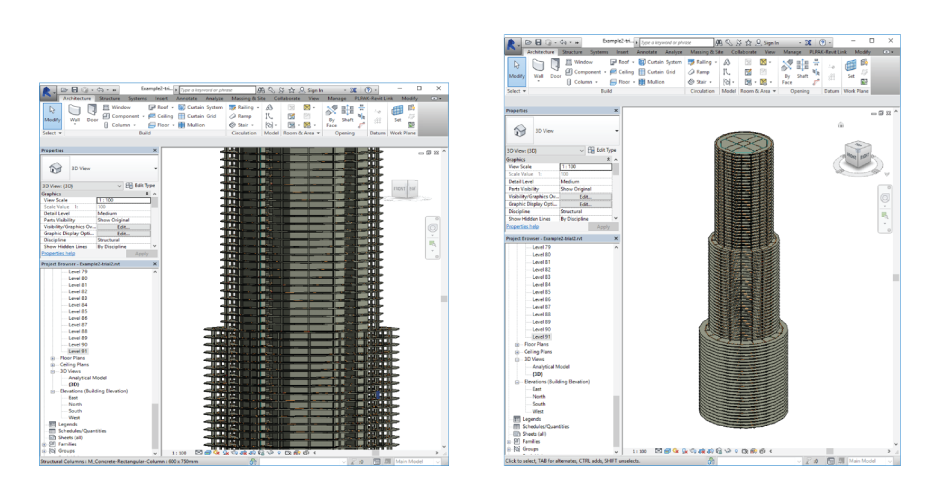Switch to Massing & Site tab in left window

click(x=248, y=98)
